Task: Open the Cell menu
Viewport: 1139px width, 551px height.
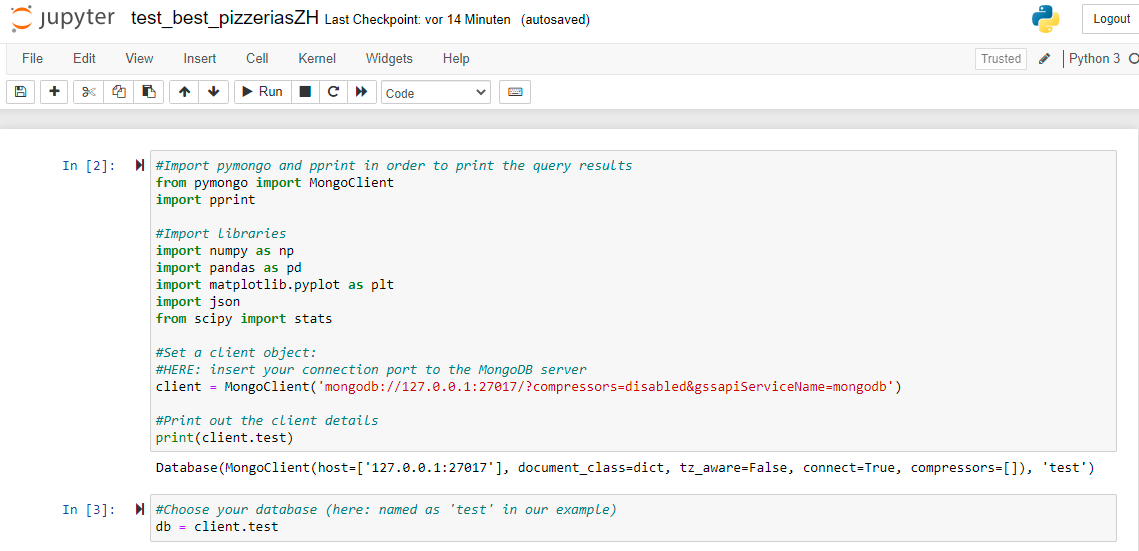Action: pyautogui.click(x=257, y=59)
